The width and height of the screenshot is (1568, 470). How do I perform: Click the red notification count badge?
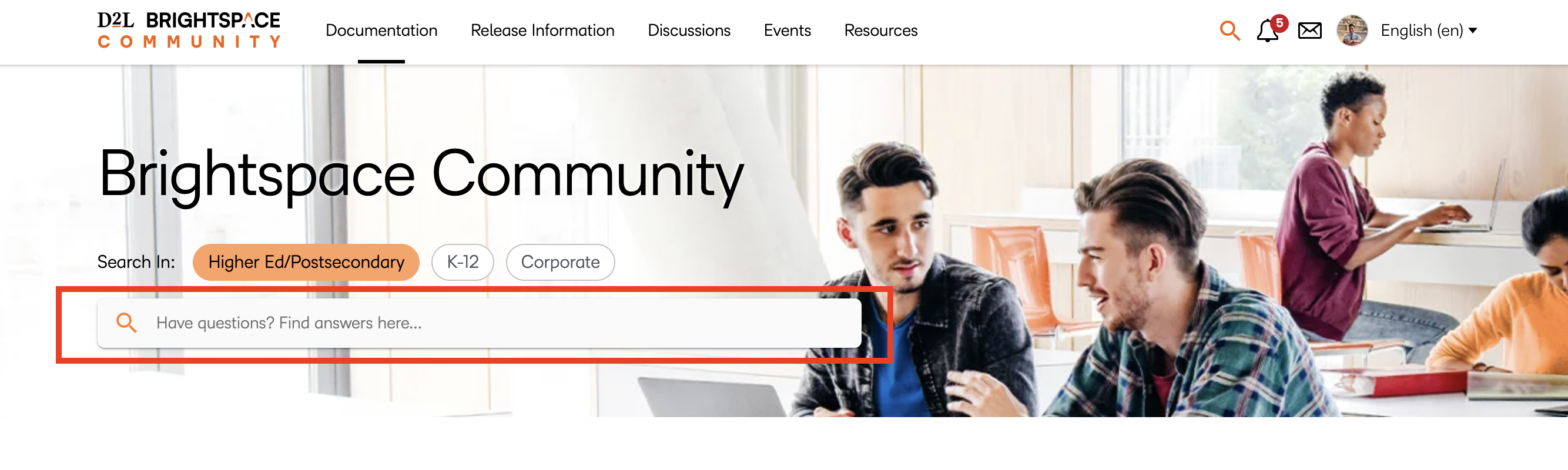1279,23
